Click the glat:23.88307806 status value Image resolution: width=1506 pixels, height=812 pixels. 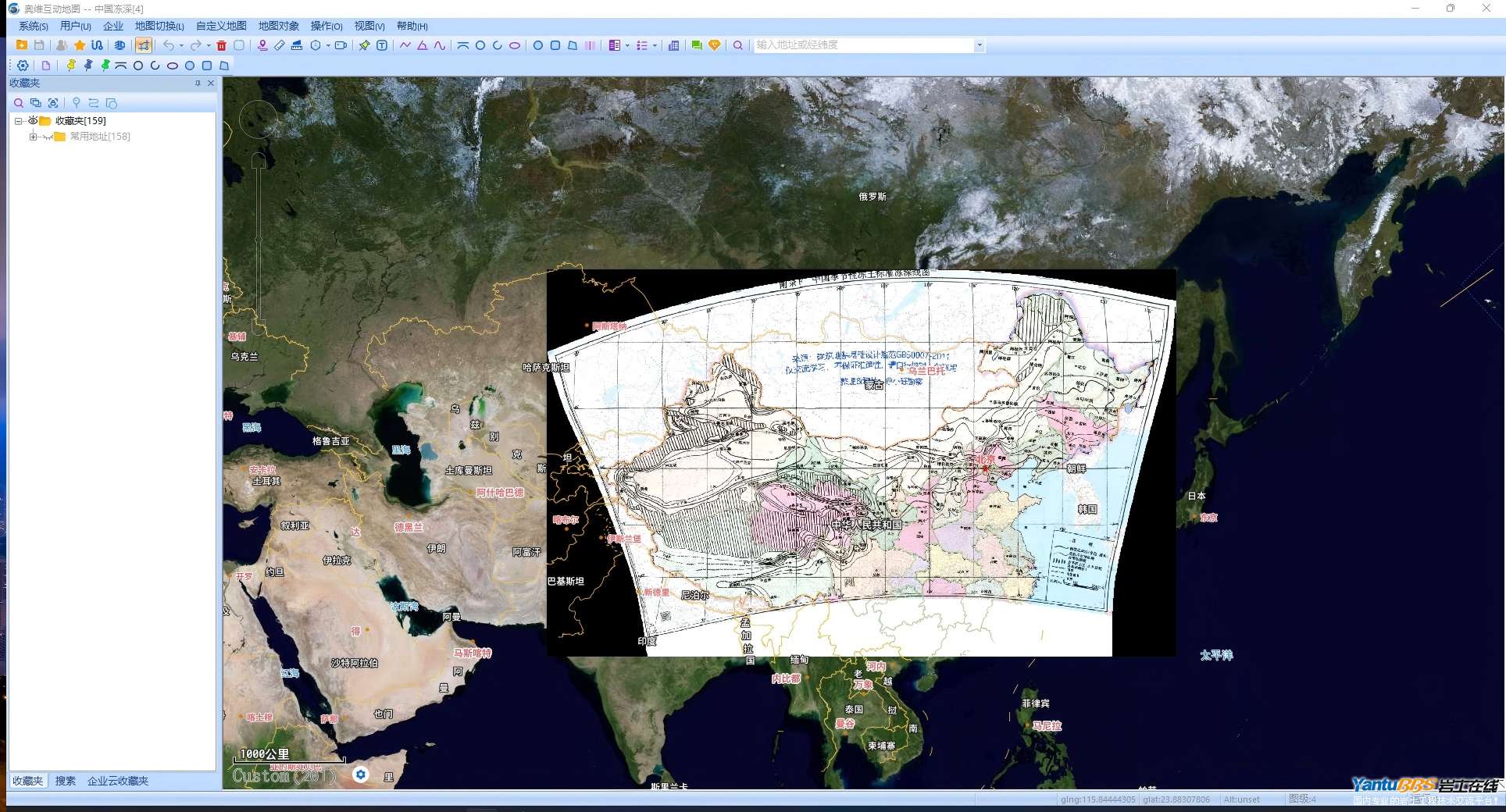[1176, 800]
